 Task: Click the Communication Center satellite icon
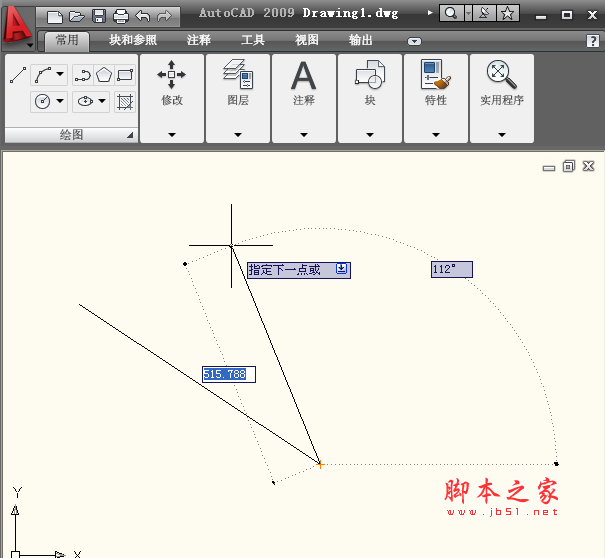coord(484,14)
